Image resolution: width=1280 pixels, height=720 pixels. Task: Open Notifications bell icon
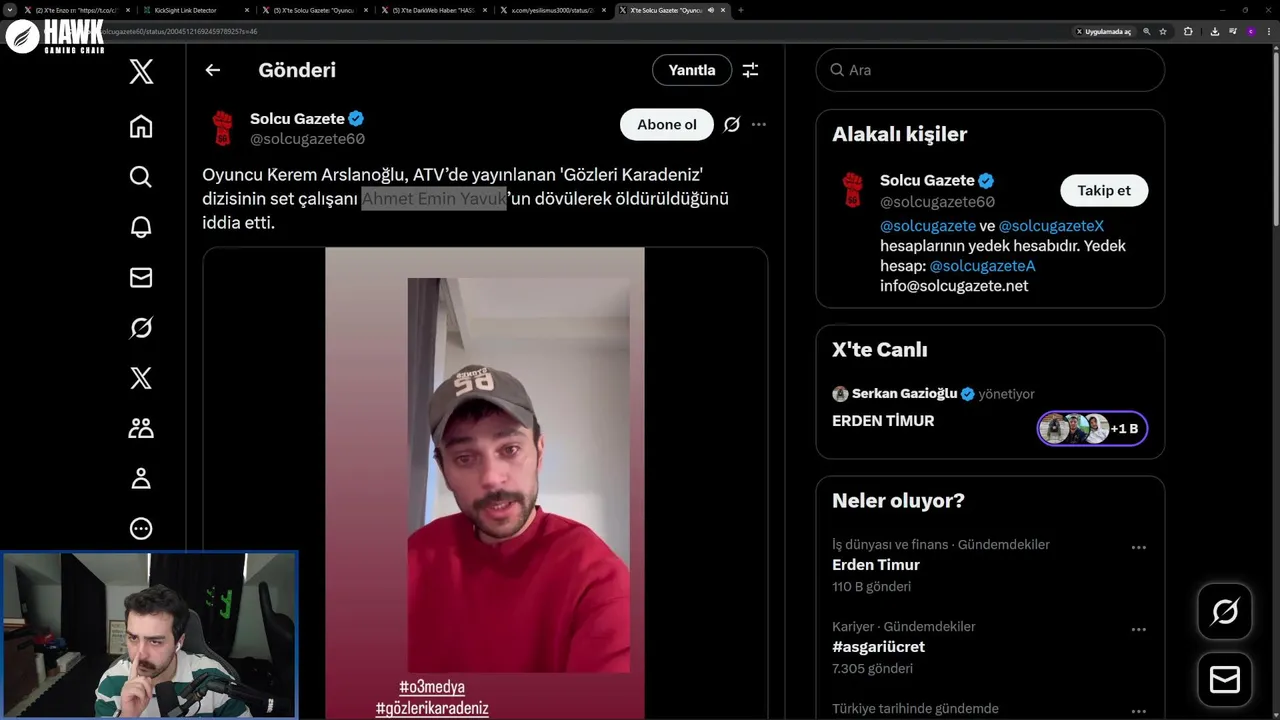click(x=141, y=227)
